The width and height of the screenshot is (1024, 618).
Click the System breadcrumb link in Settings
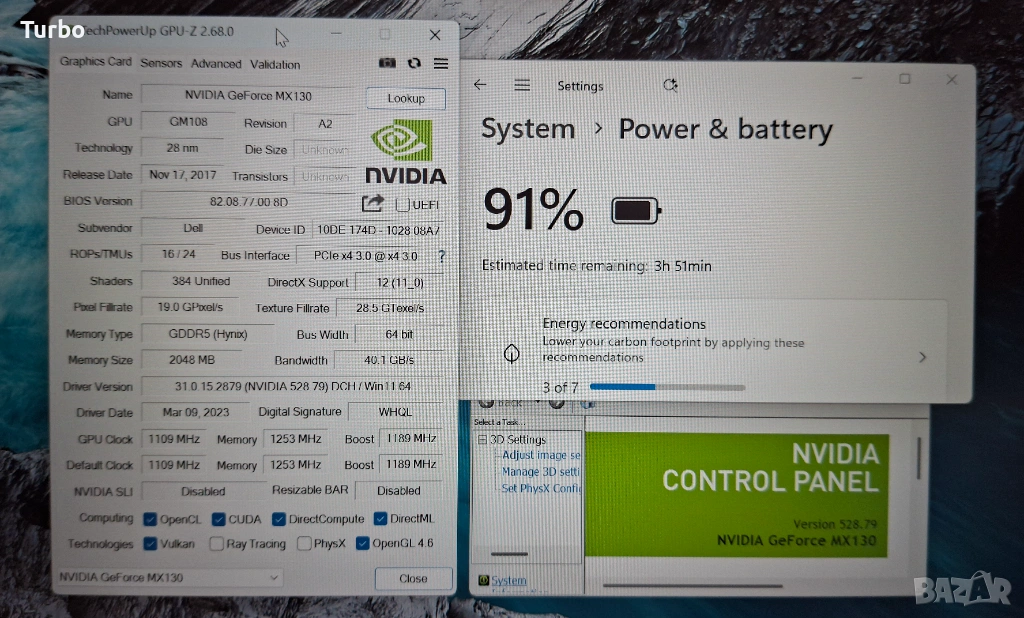click(x=528, y=129)
